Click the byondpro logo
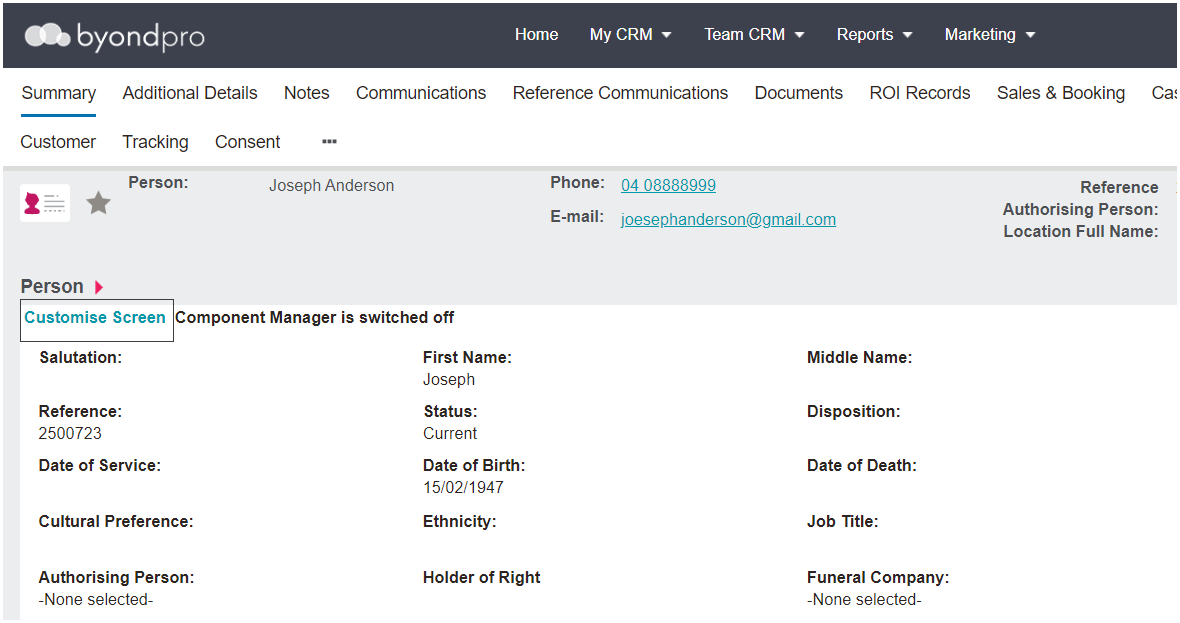The image size is (1180, 623). 114,36
